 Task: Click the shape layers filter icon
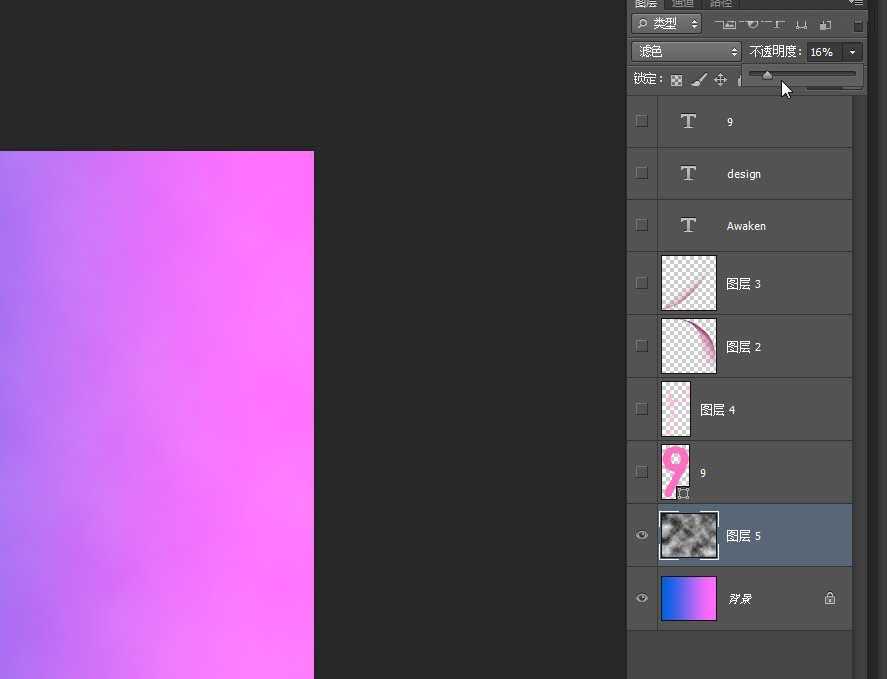(800, 23)
